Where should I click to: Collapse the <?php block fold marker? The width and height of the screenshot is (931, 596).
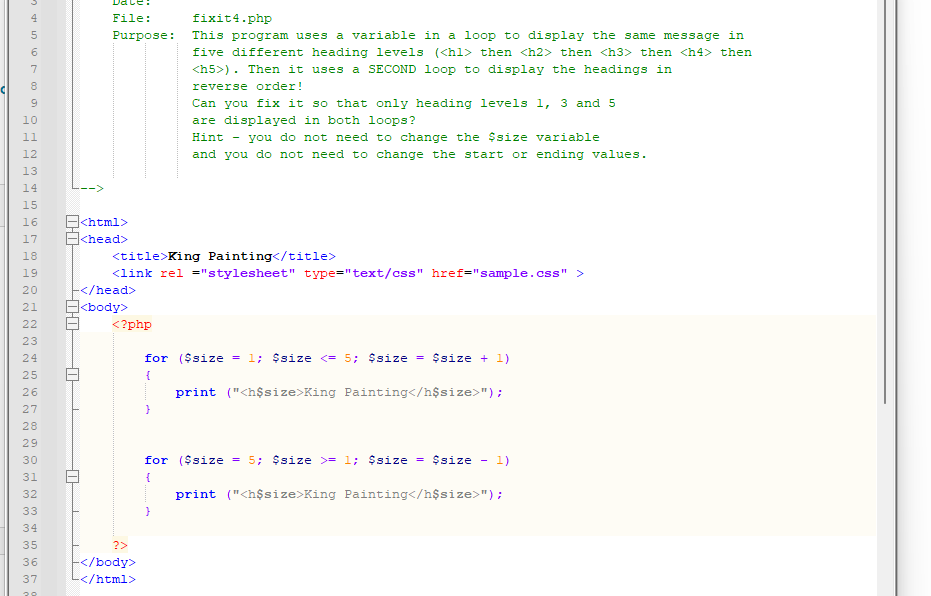(x=71, y=323)
